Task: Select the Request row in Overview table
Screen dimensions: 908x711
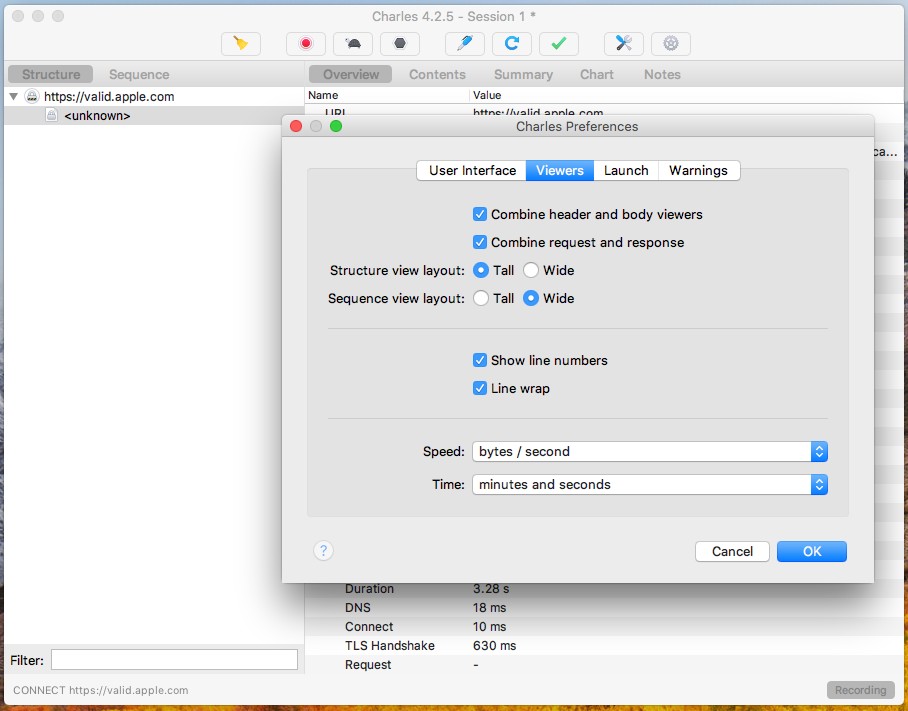Action: click(x=606, y=665)
